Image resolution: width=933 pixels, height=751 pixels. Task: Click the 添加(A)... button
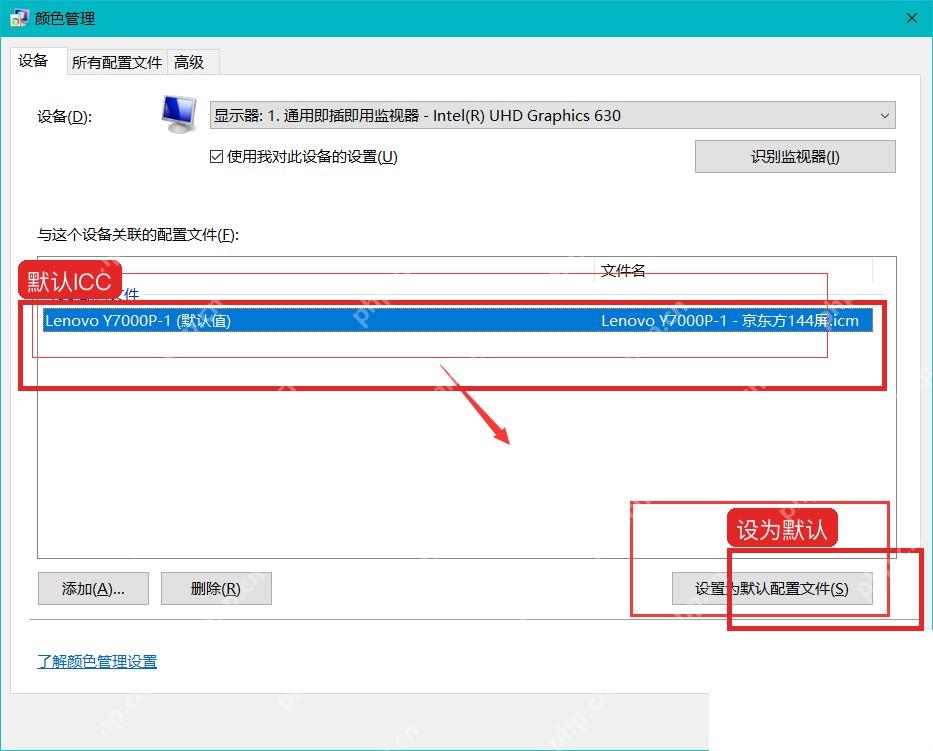(93, 589)
